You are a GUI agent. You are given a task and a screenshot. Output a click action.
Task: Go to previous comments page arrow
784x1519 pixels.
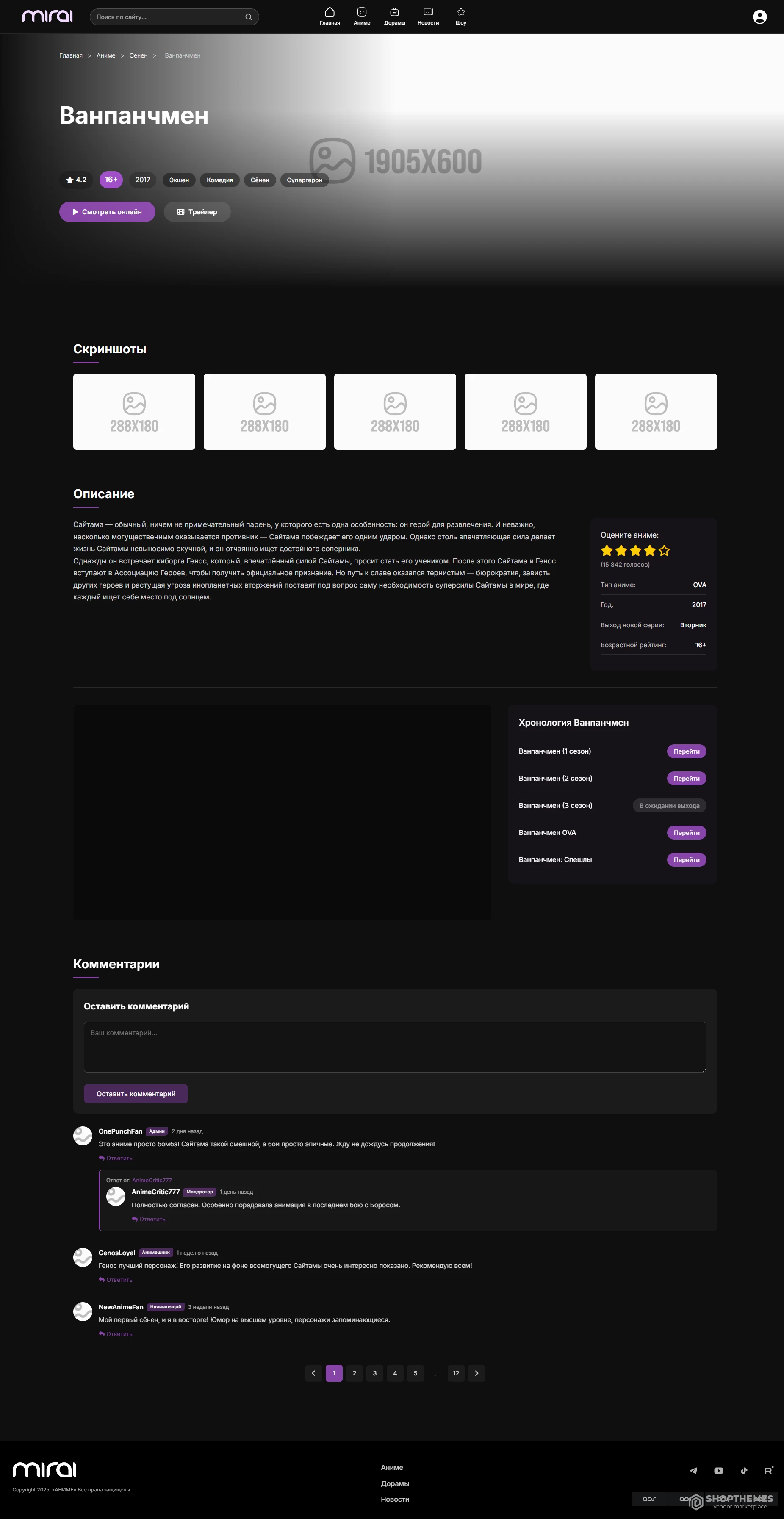click(313, 1373)
